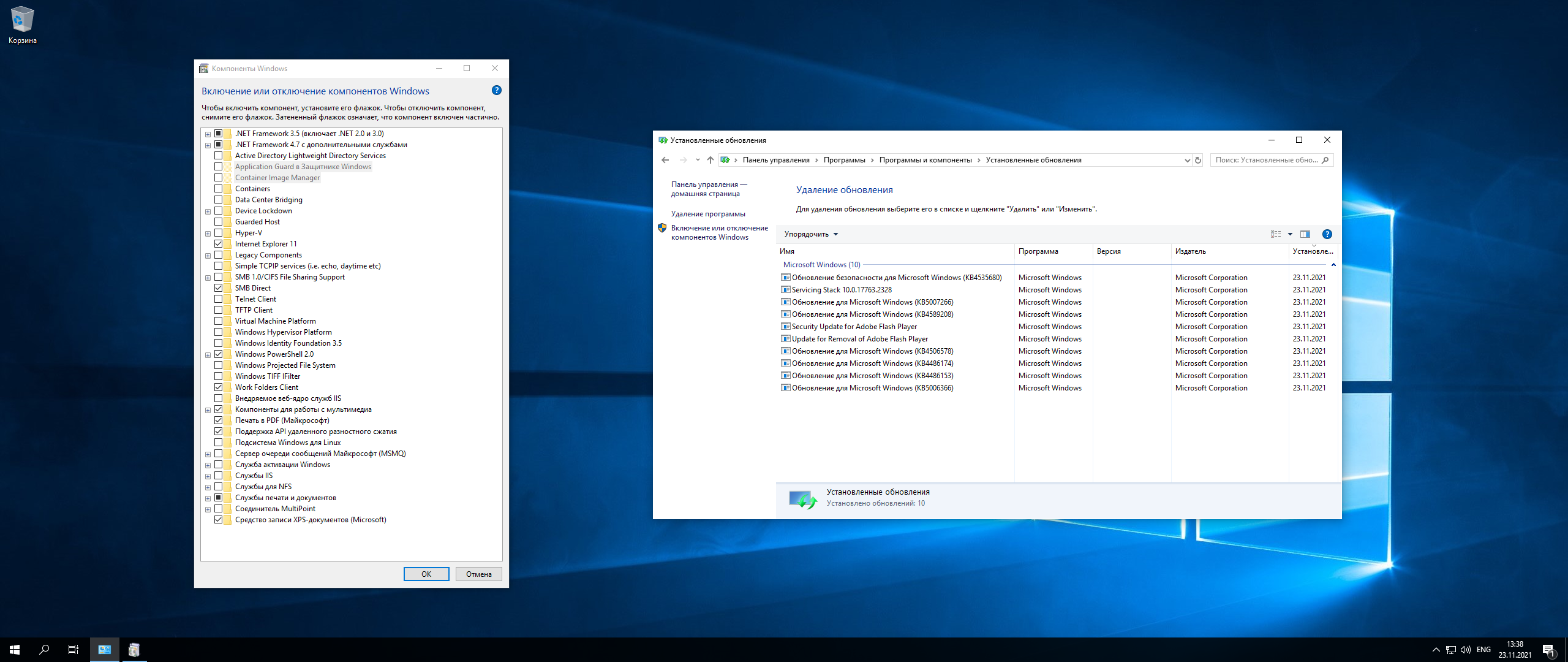The height and width of the screenshot is (662, 1568).
Task: Click the network icon in system tray
Action: (x=1451, y=650)
